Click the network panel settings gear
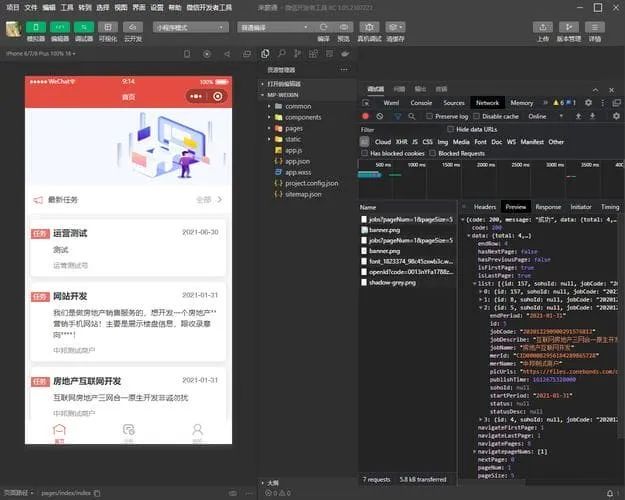This screenshot has width=625, height=500. click(x=616, y=116)
